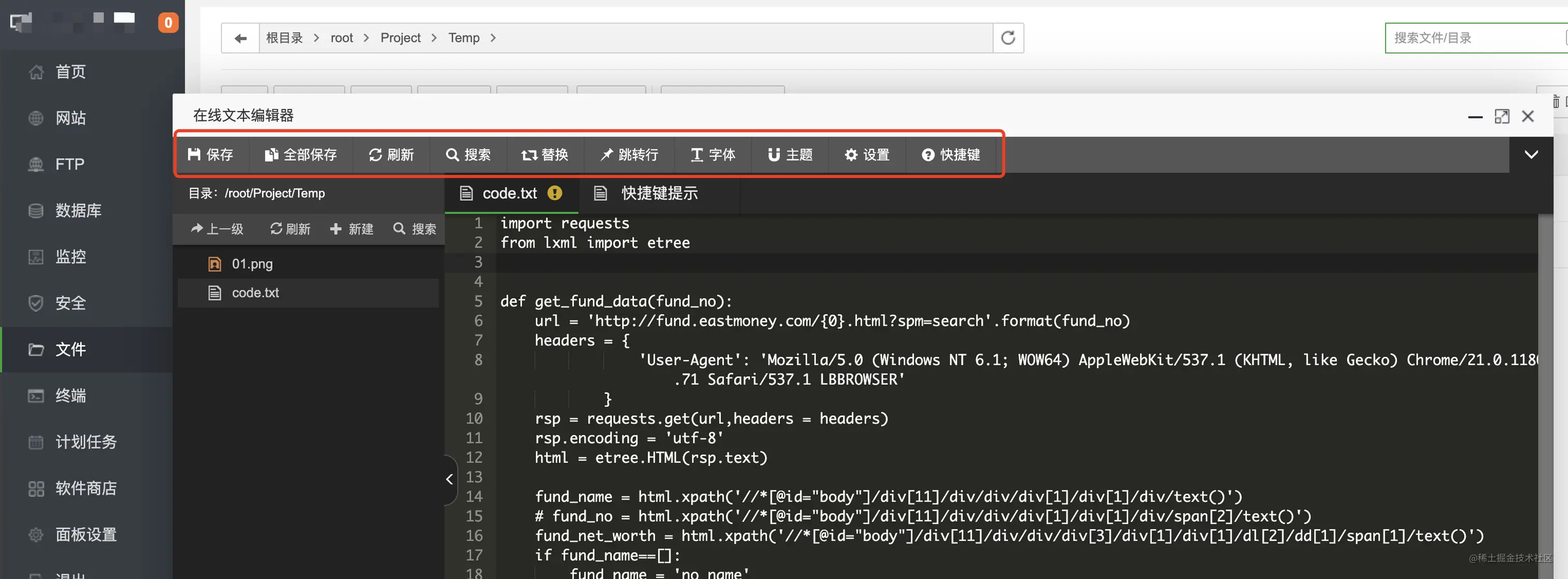Image resolution: width=1568 pixels, height=579 pixels.
Task: Click line number 14 in gutter
Action: tap(474, 497)
